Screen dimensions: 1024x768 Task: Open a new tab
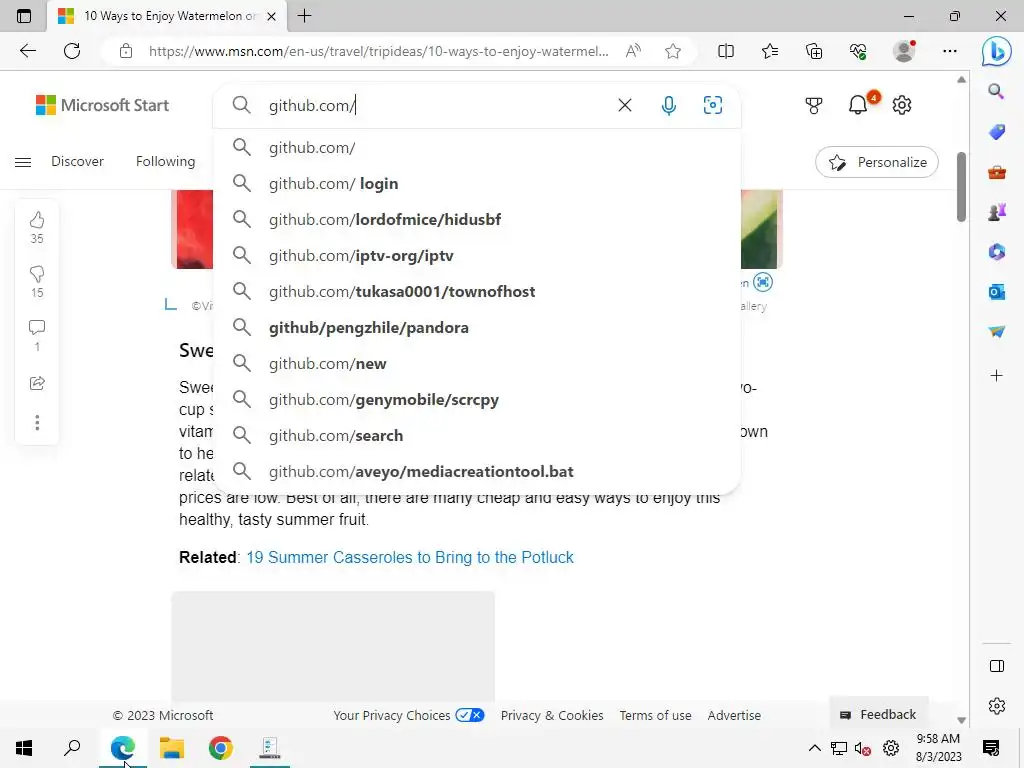(x=304, y=16)
